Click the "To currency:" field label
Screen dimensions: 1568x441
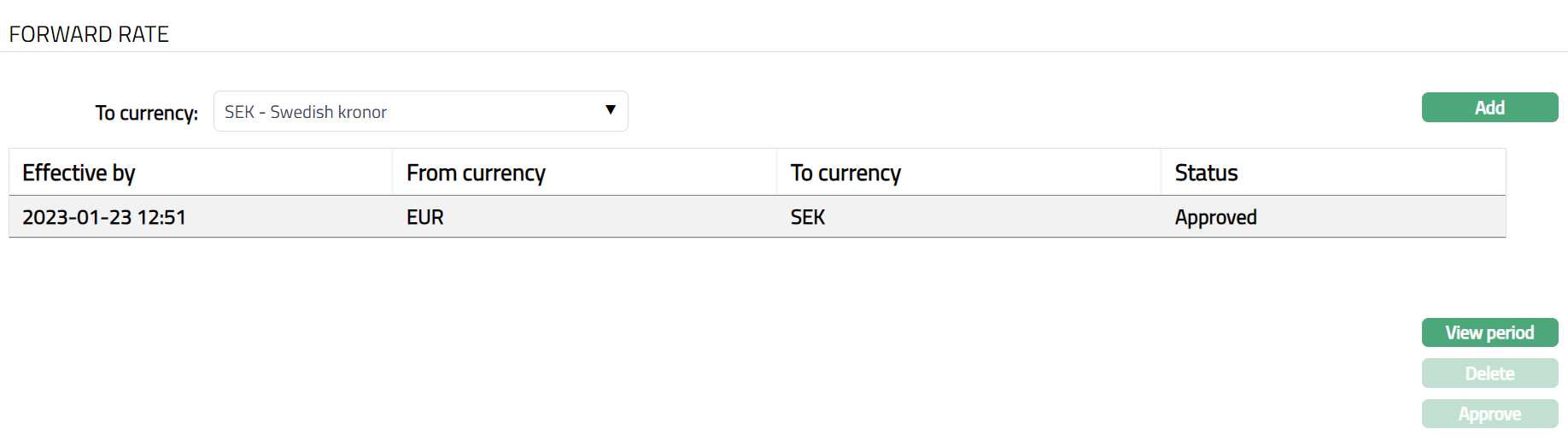tap(146, 113)
